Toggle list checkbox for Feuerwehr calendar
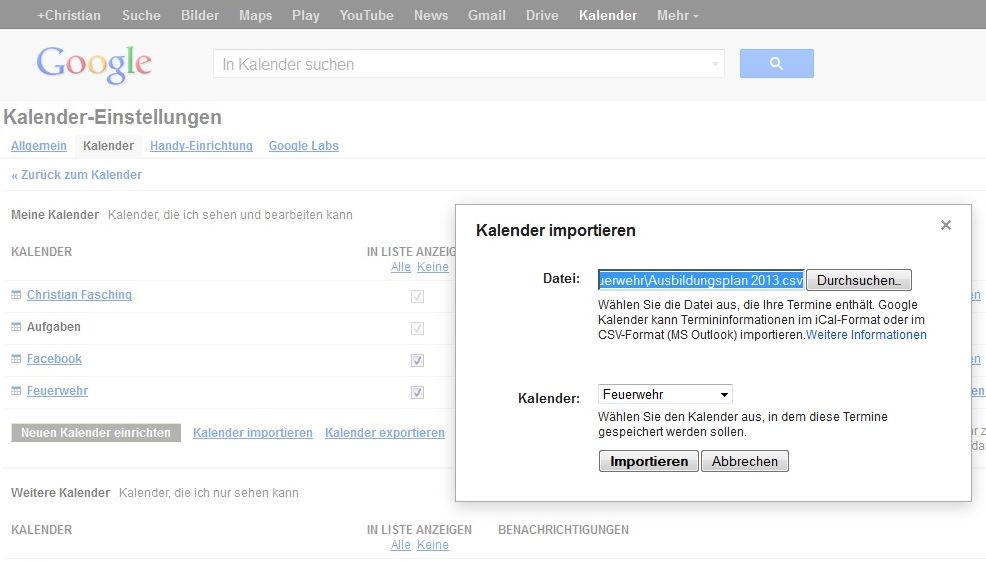Image resolution: width=986 pixels, height=561 pixels. coord(417,392)
